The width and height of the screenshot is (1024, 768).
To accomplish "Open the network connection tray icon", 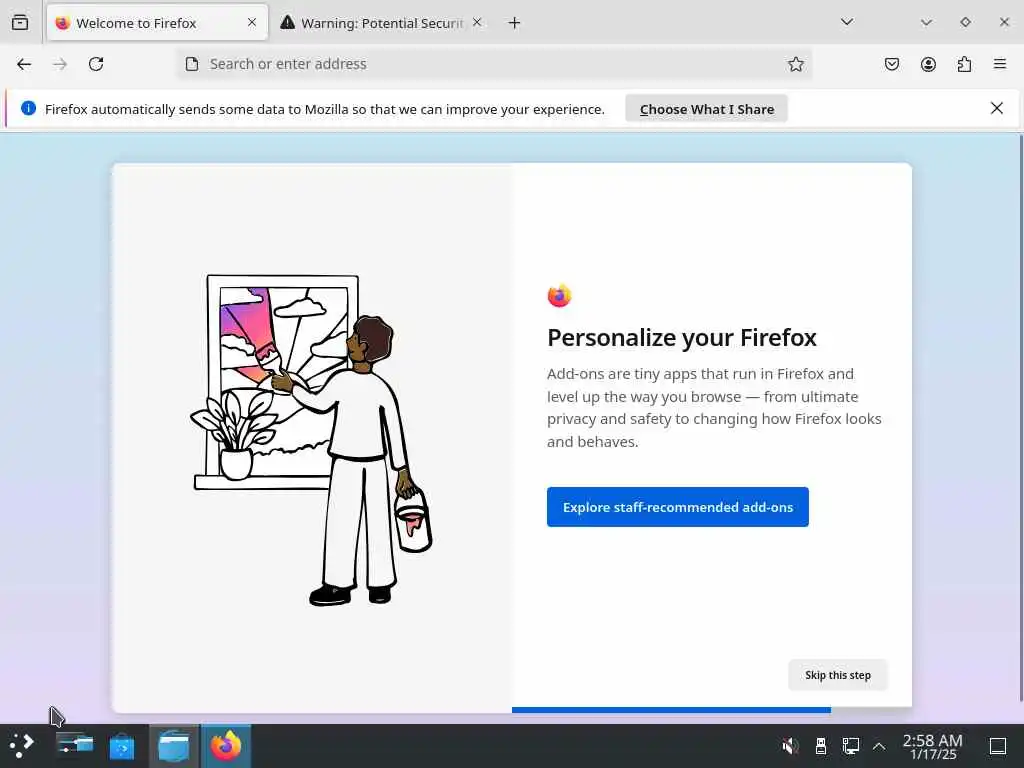I will (x=851, y=746).
